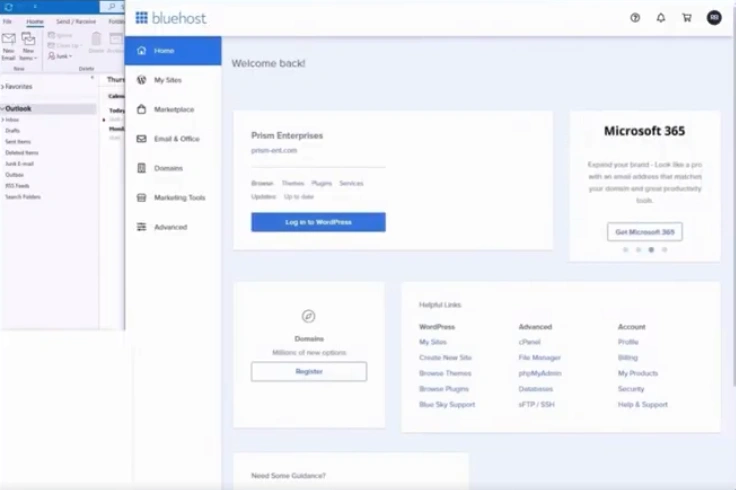Click the sliders icon beside Advanced
The height and width of the screenshot is (490, 736).
pos(141,227)
